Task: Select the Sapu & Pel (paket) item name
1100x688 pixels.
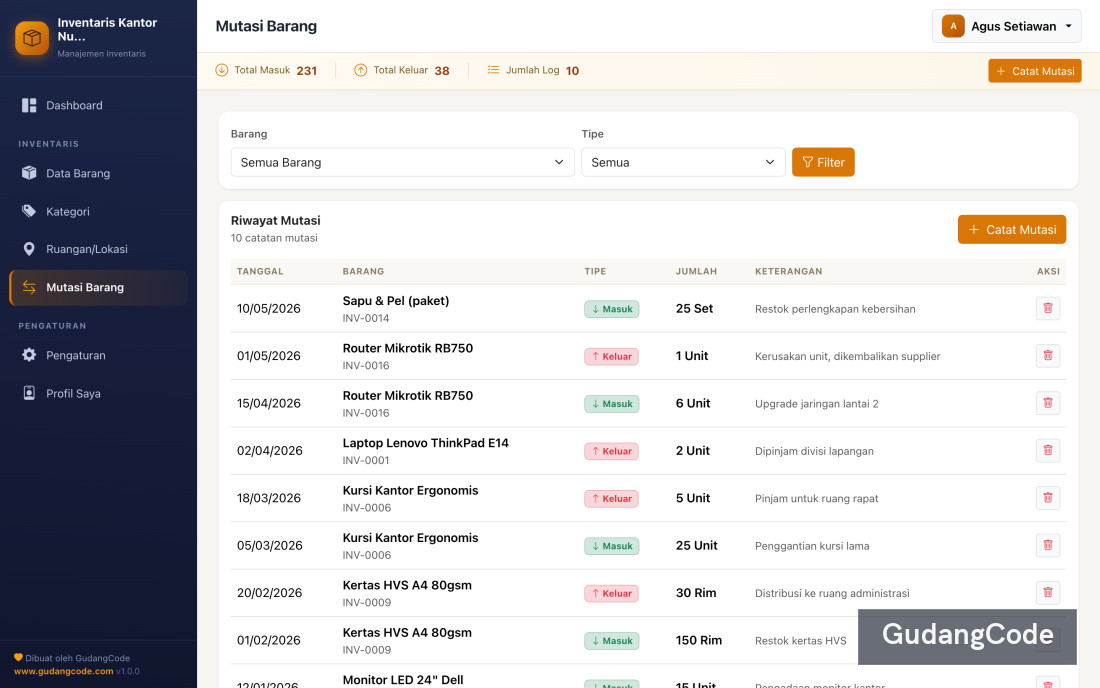Action: [x=396, y=301]
